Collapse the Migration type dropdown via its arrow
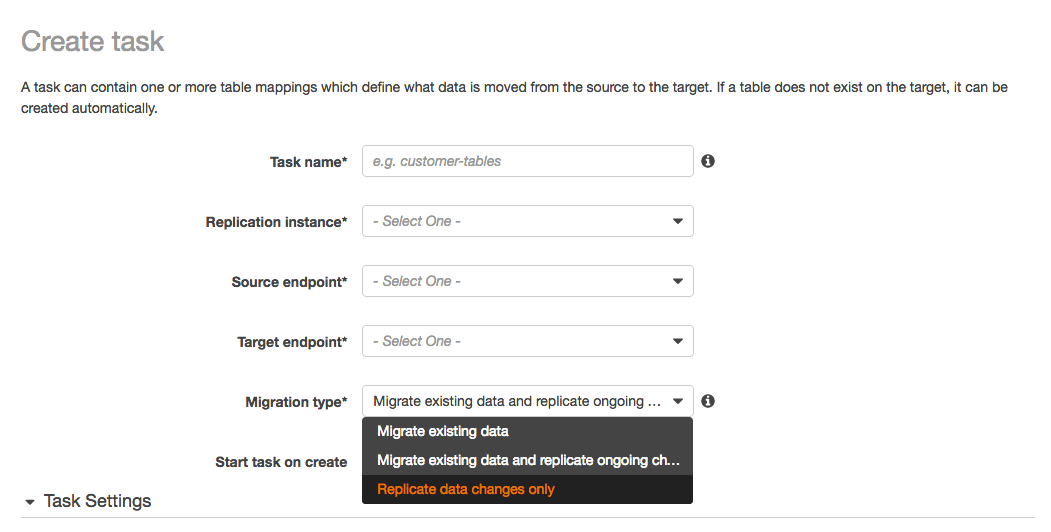The height and width of the screenshot is (532, 1051). click(678, 401)
